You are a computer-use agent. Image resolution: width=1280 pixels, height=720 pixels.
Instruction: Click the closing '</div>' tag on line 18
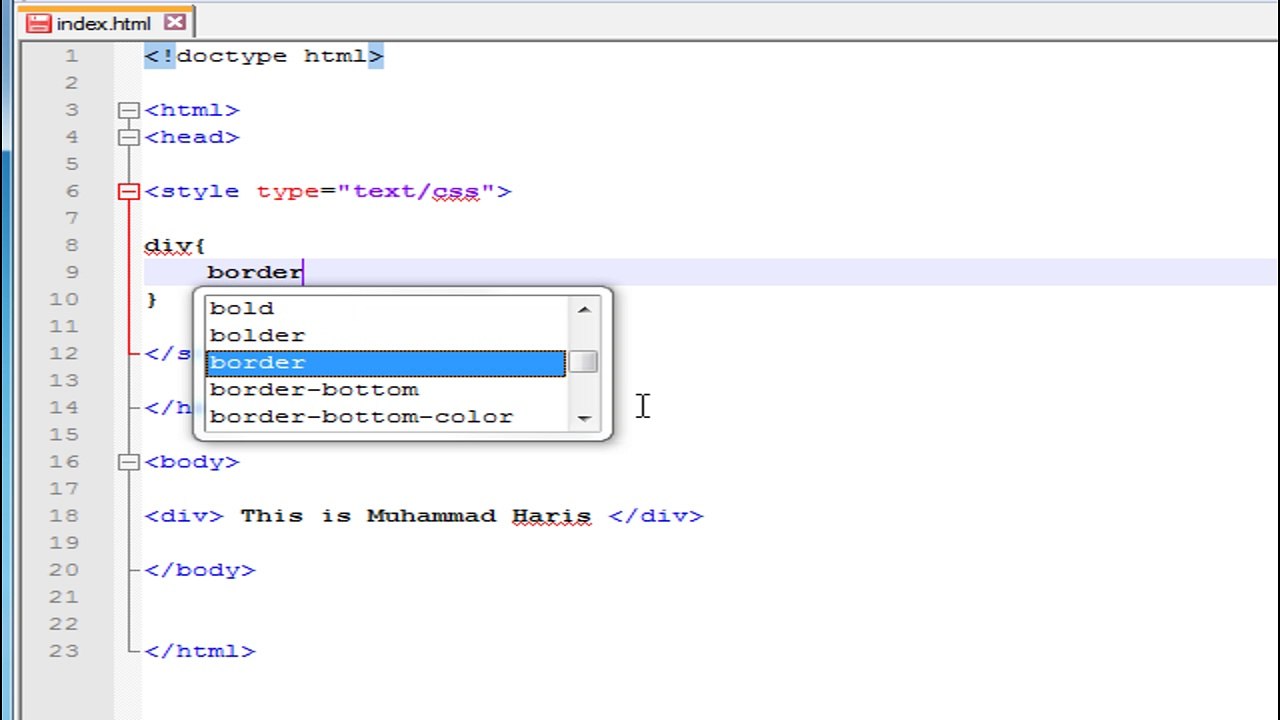tap(656, 516)
